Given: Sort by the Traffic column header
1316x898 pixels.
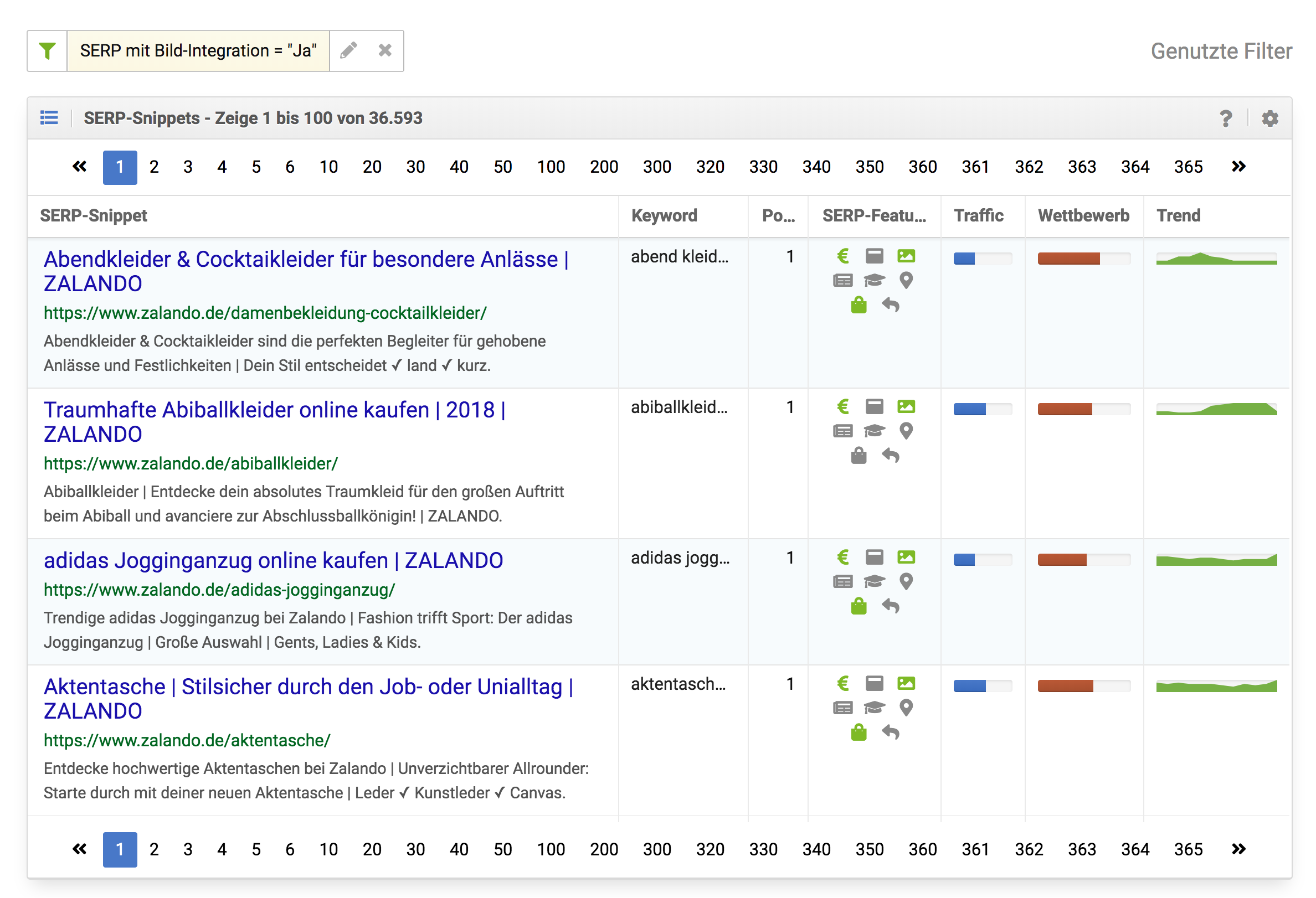Looking at the screenshot, I should pyautogui.click(x=978, y=215).
